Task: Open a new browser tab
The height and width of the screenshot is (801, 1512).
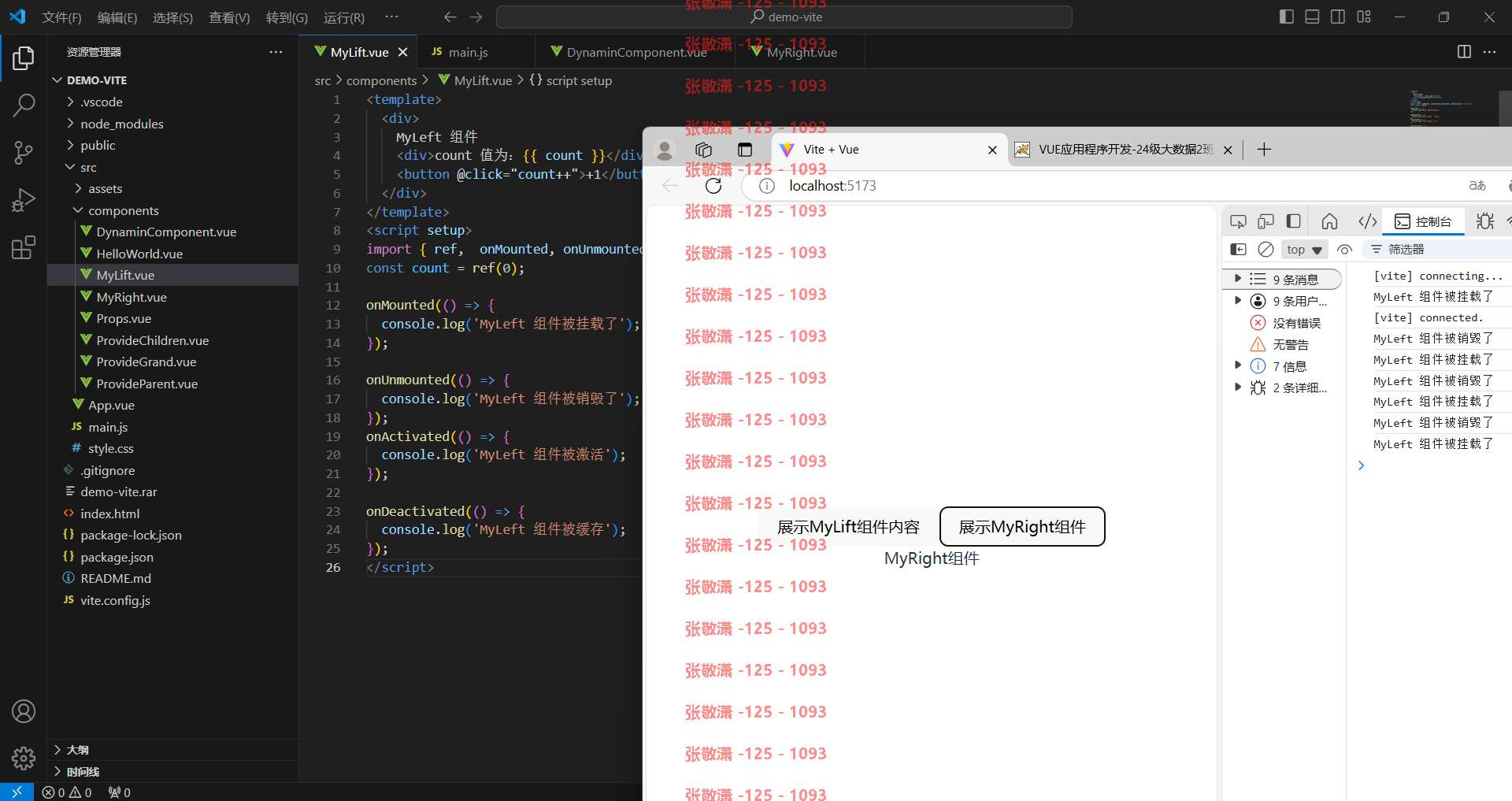Action: [1264, 150]
